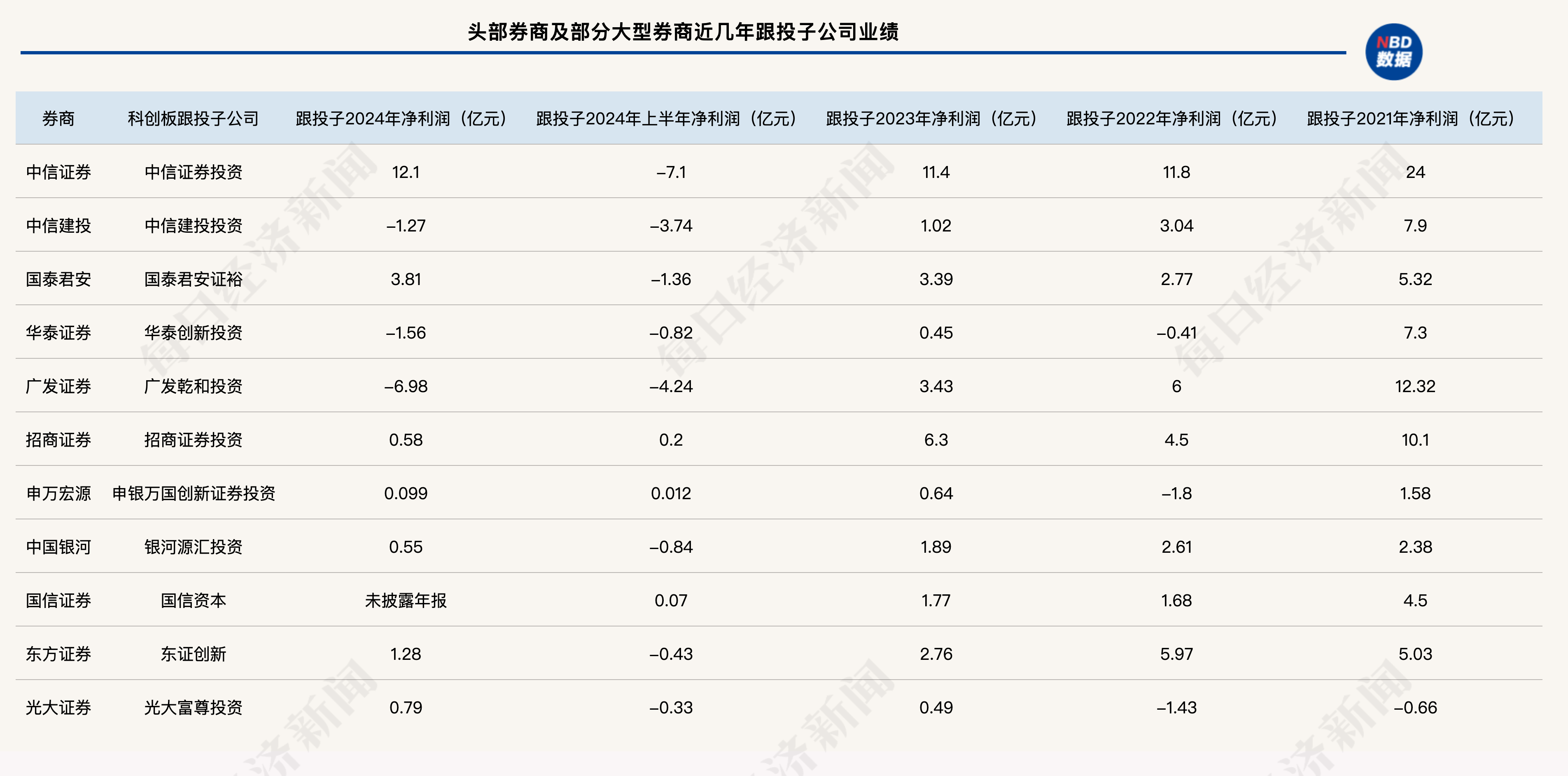Click 中信建投's half-year value –3.74
This screenshot has height=776, width=1568.
click(x=671, y=225)
